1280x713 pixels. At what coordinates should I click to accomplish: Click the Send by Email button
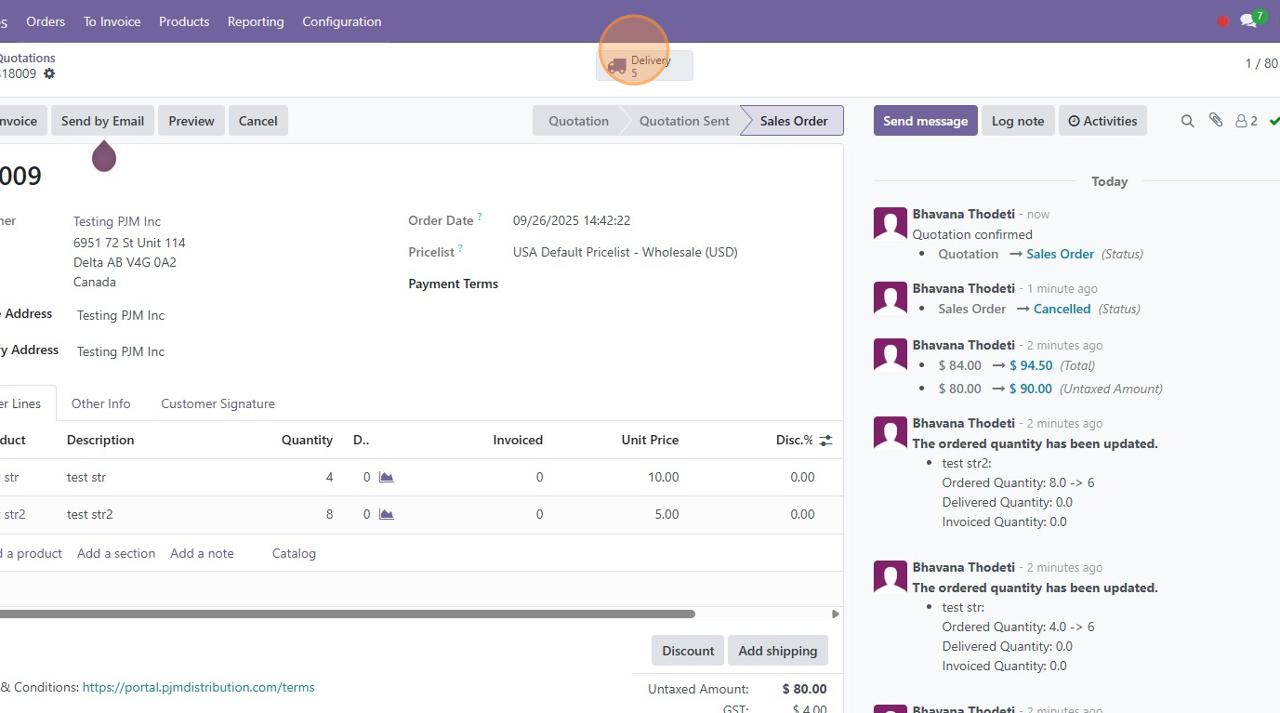pyautogui.click(x=103, y=121)
